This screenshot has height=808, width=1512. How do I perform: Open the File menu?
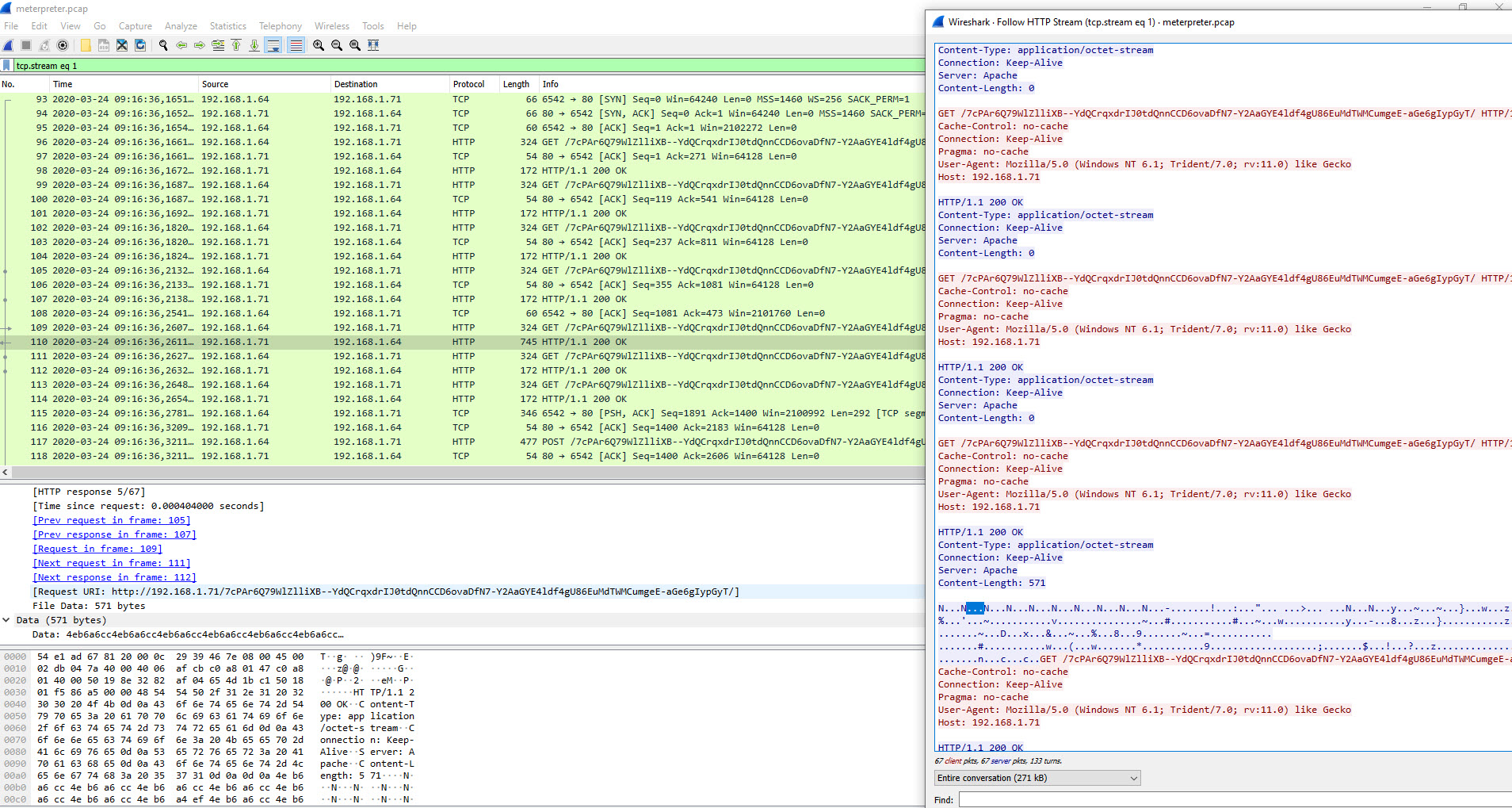click(x=11, y=26)
